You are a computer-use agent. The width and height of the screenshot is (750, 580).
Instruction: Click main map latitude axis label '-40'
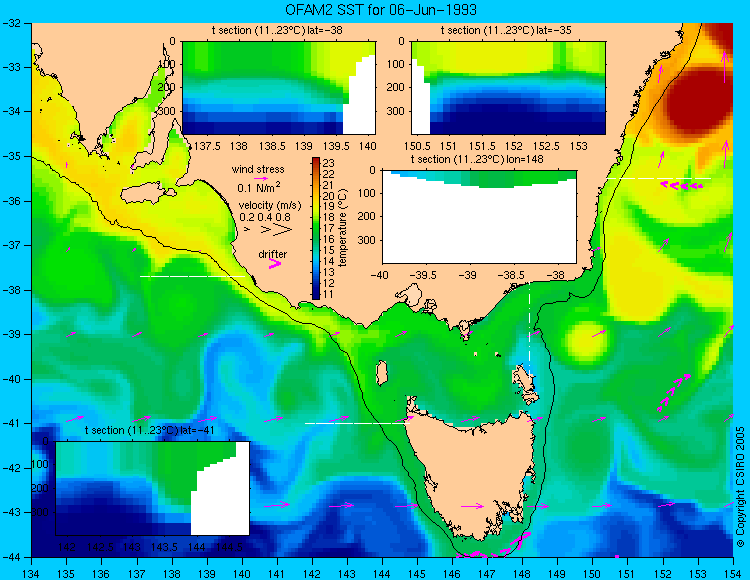(11, 379)
